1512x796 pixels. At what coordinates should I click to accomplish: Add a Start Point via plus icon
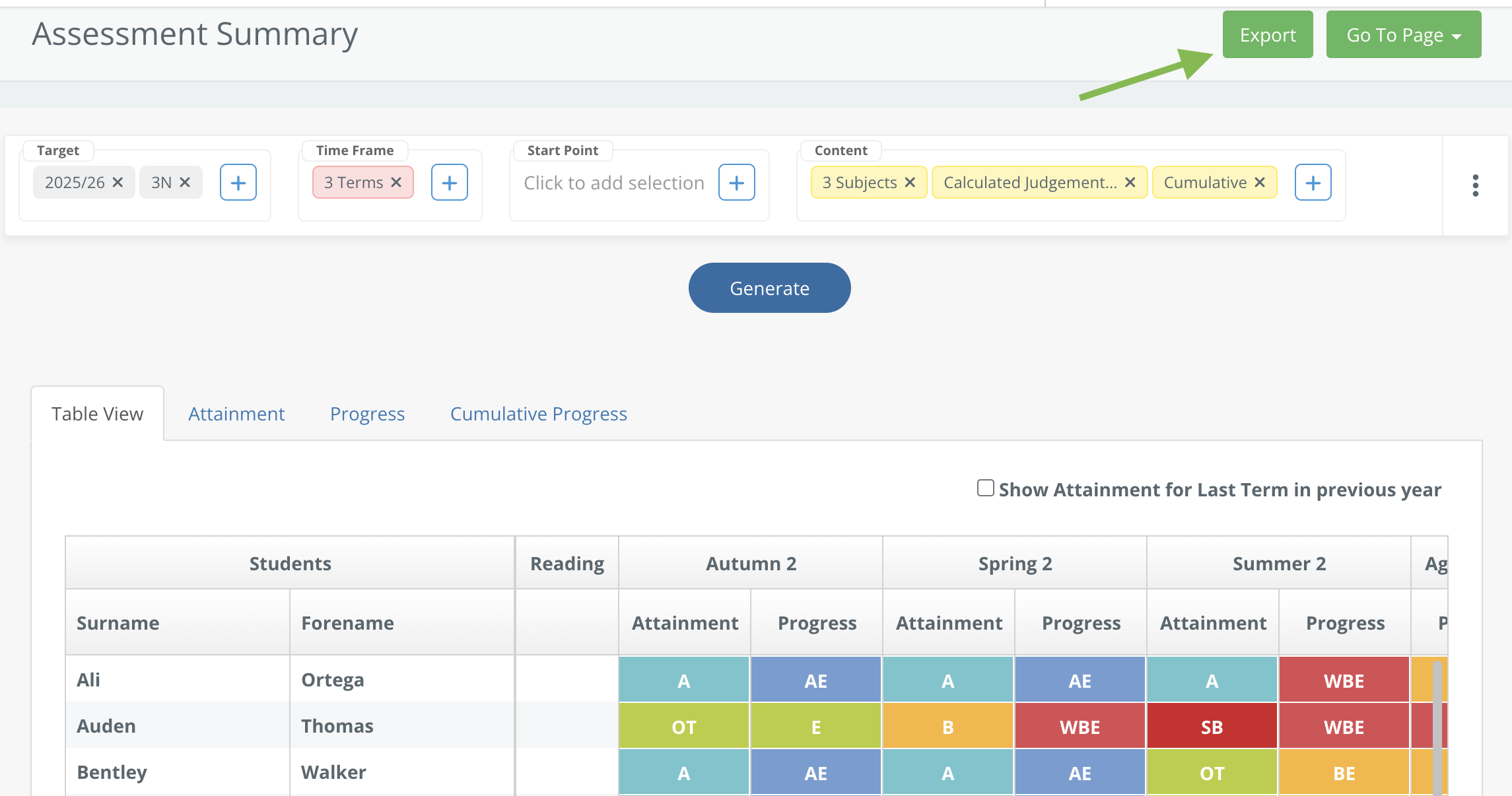737,183
